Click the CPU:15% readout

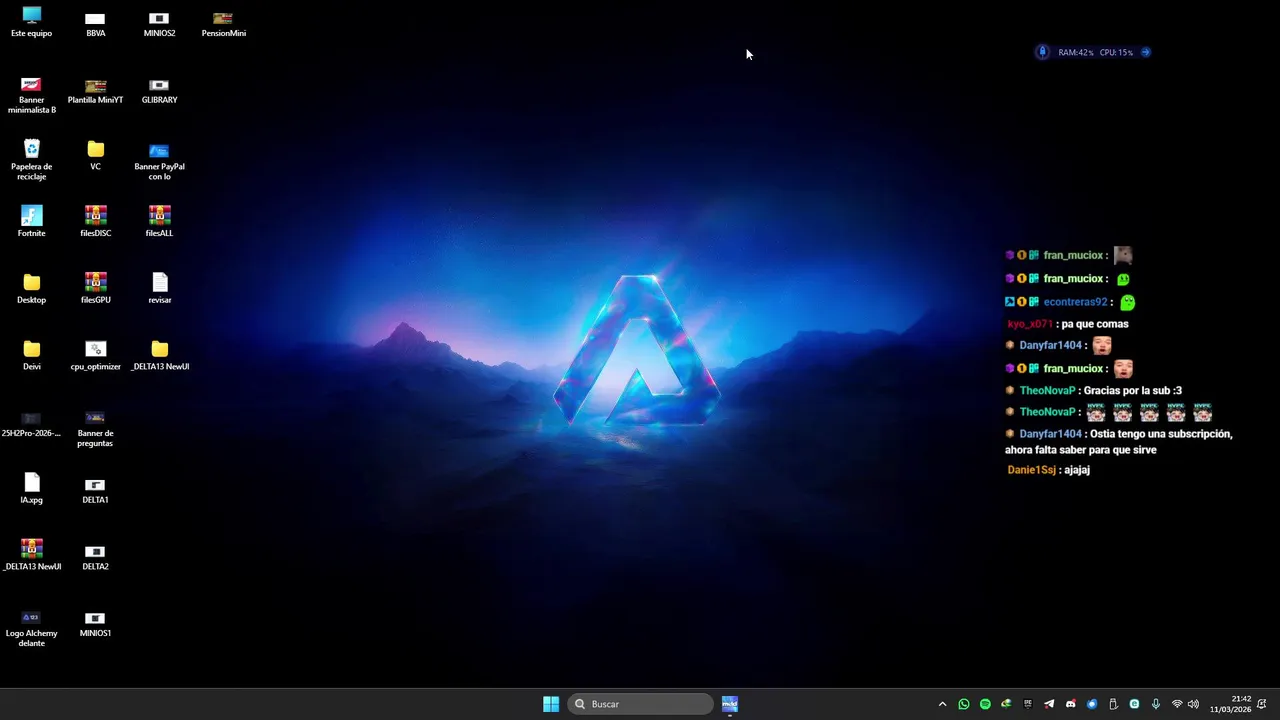[1116, 52]
